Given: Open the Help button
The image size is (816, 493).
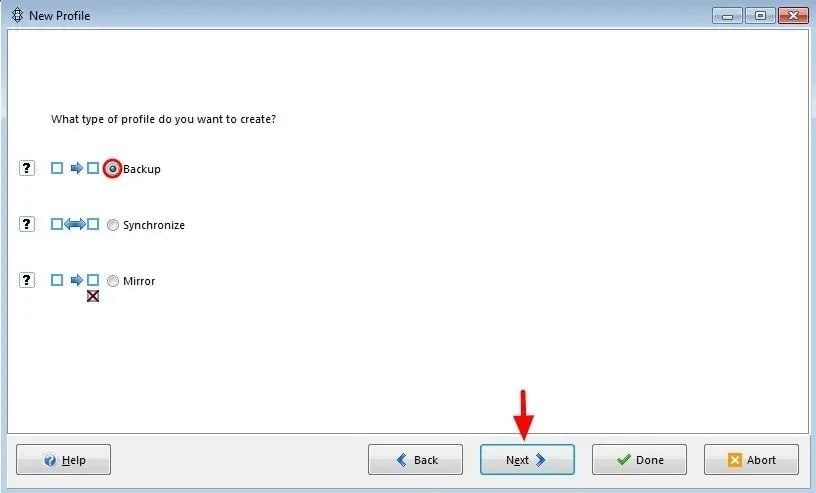Looking at the screenshot, I should point(63,460).
